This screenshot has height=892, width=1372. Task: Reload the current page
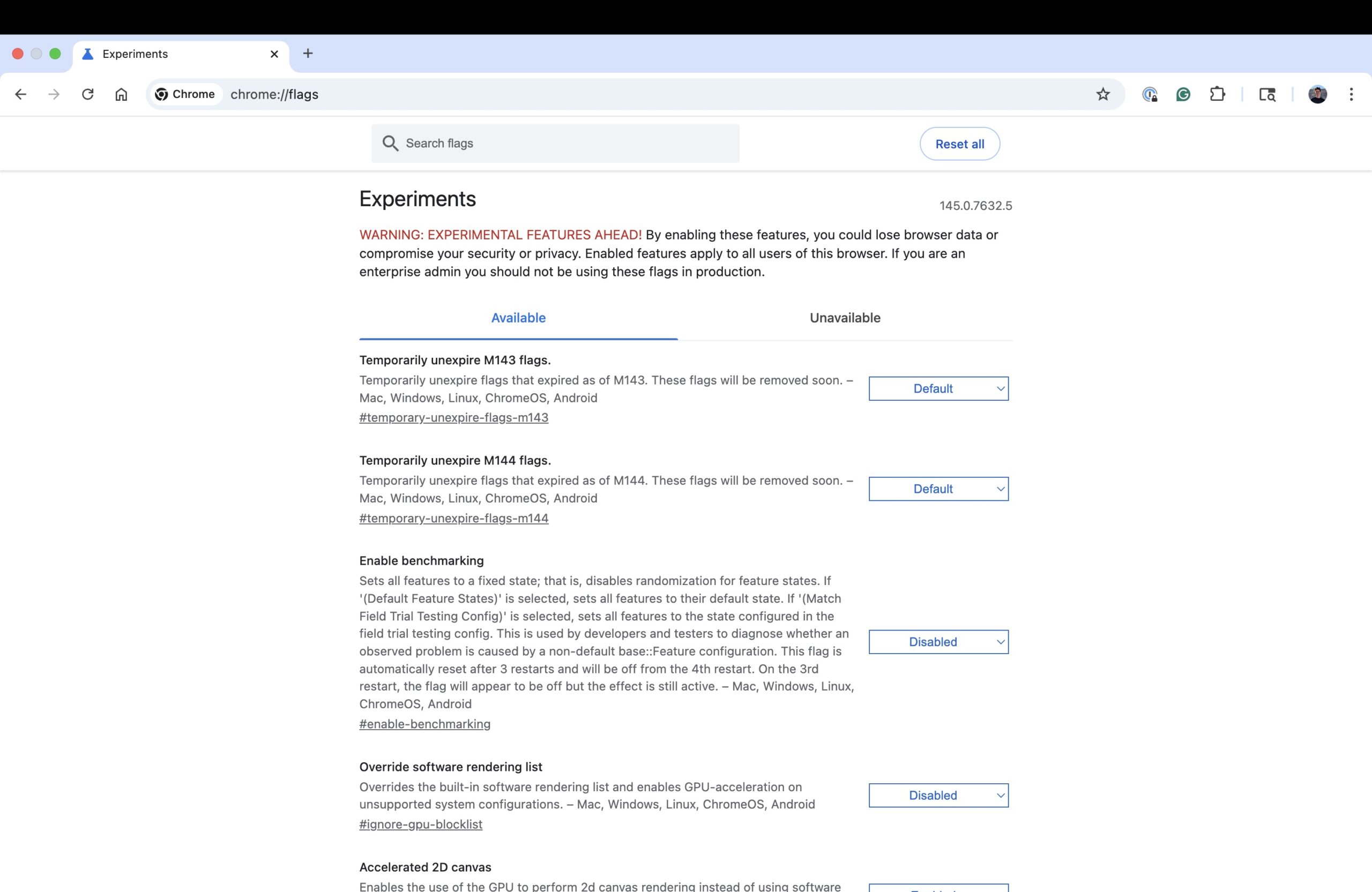click(x=87, y=94)
